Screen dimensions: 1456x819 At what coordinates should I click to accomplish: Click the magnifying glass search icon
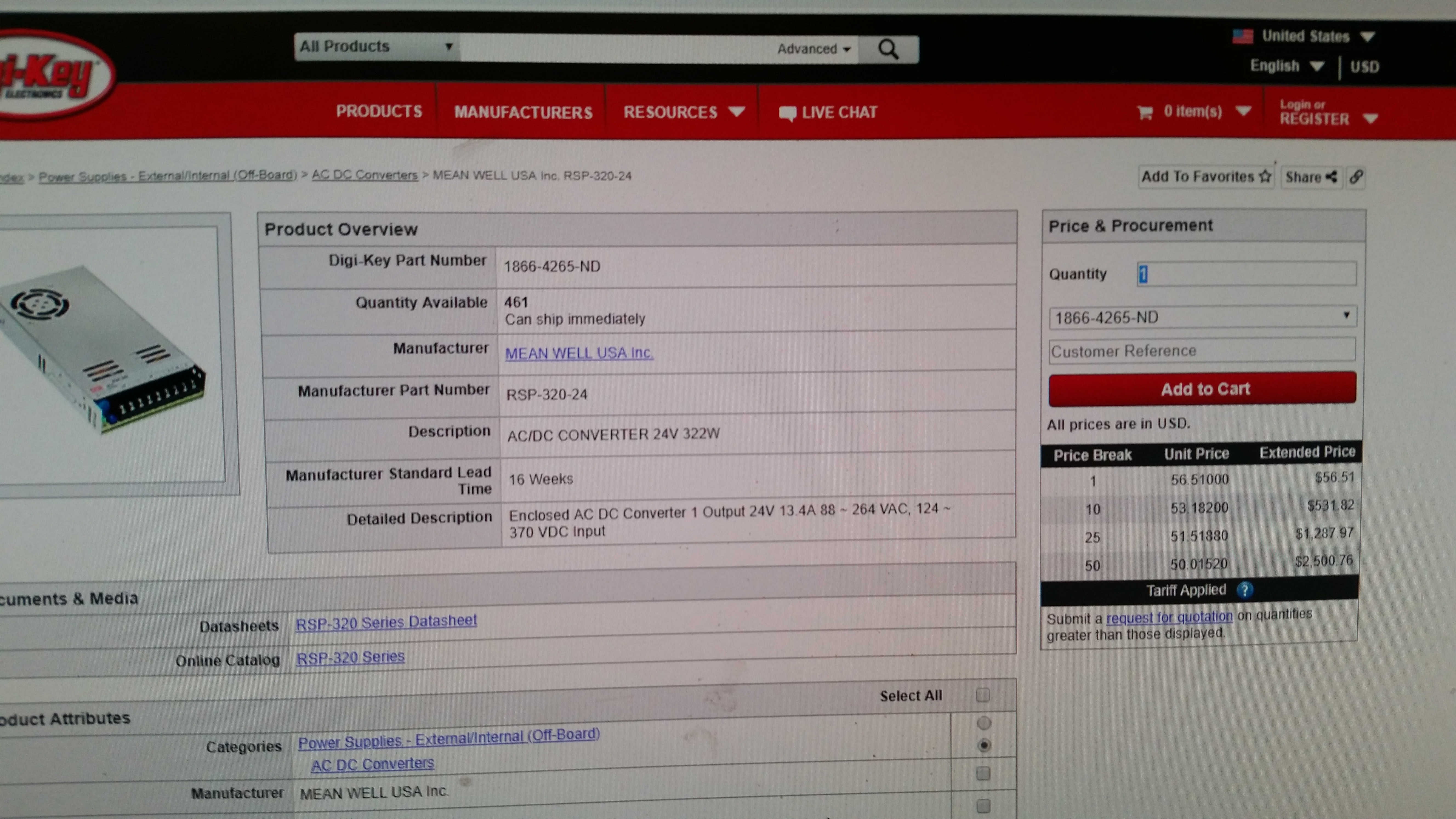(888, 50)
